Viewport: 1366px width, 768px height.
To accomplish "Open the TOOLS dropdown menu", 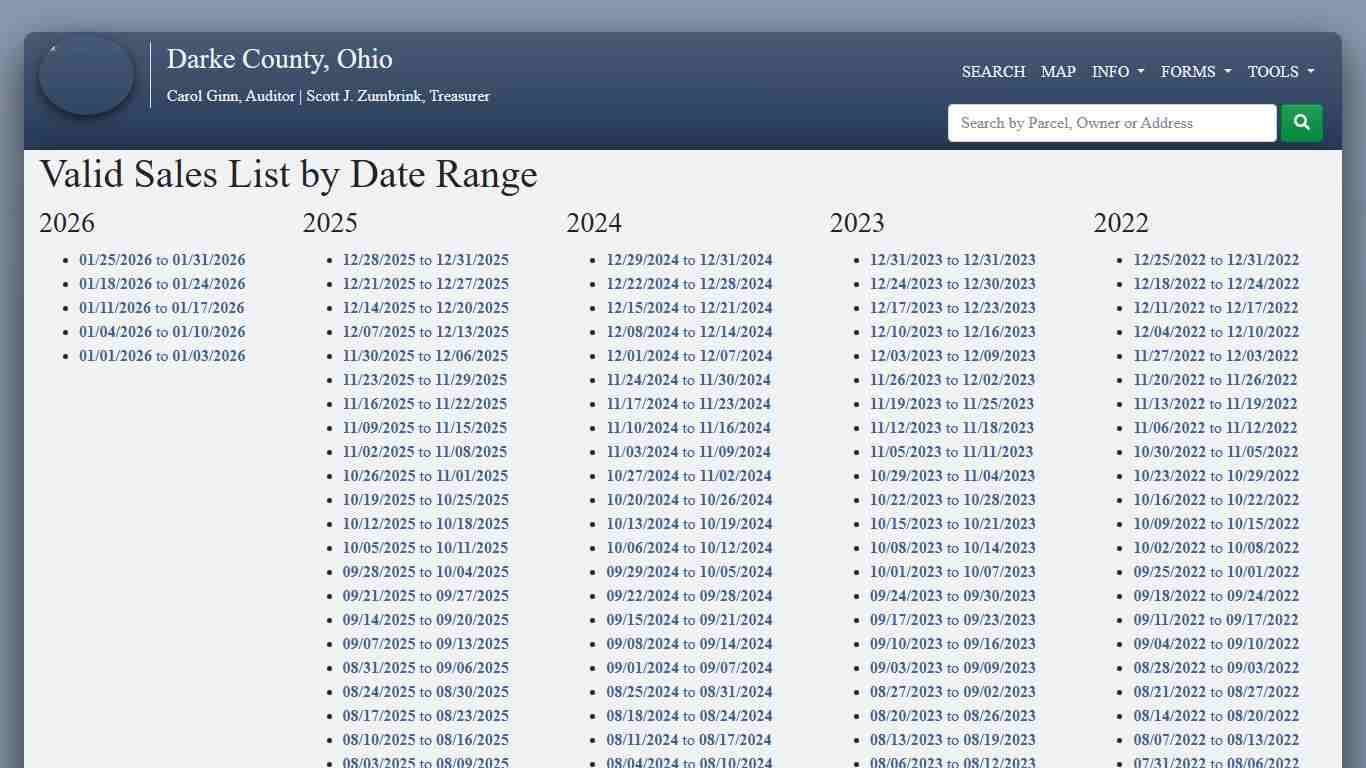I will pyautogui.click(x=1280, y=71).
